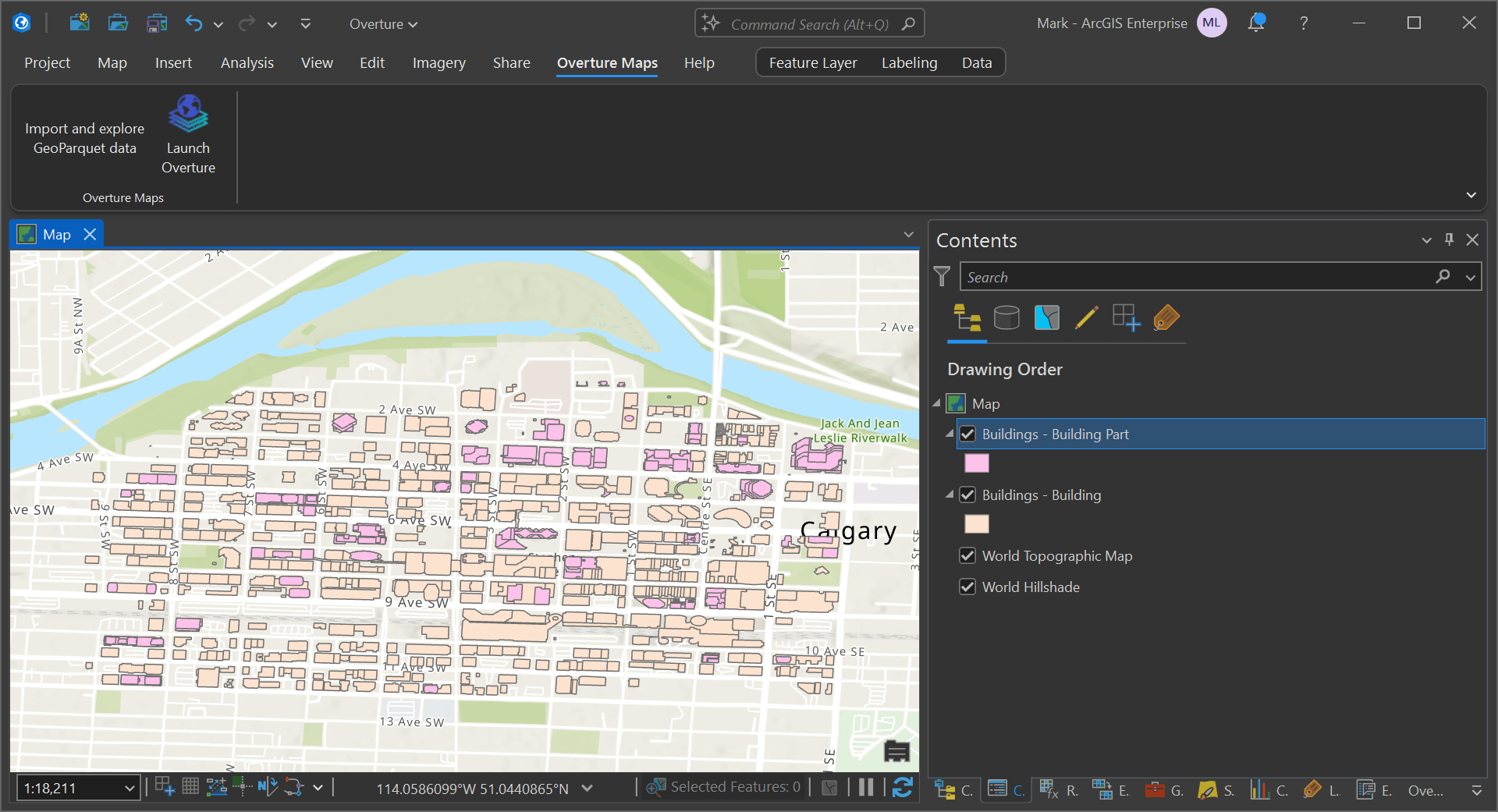
Task: Click the Command Search input box
Action: click(x=809, y=23)
